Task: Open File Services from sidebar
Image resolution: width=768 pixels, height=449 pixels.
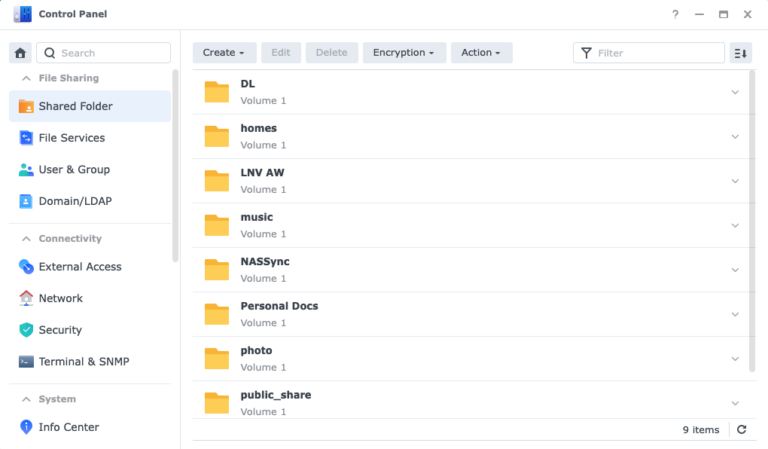Action: pos(71,138)
